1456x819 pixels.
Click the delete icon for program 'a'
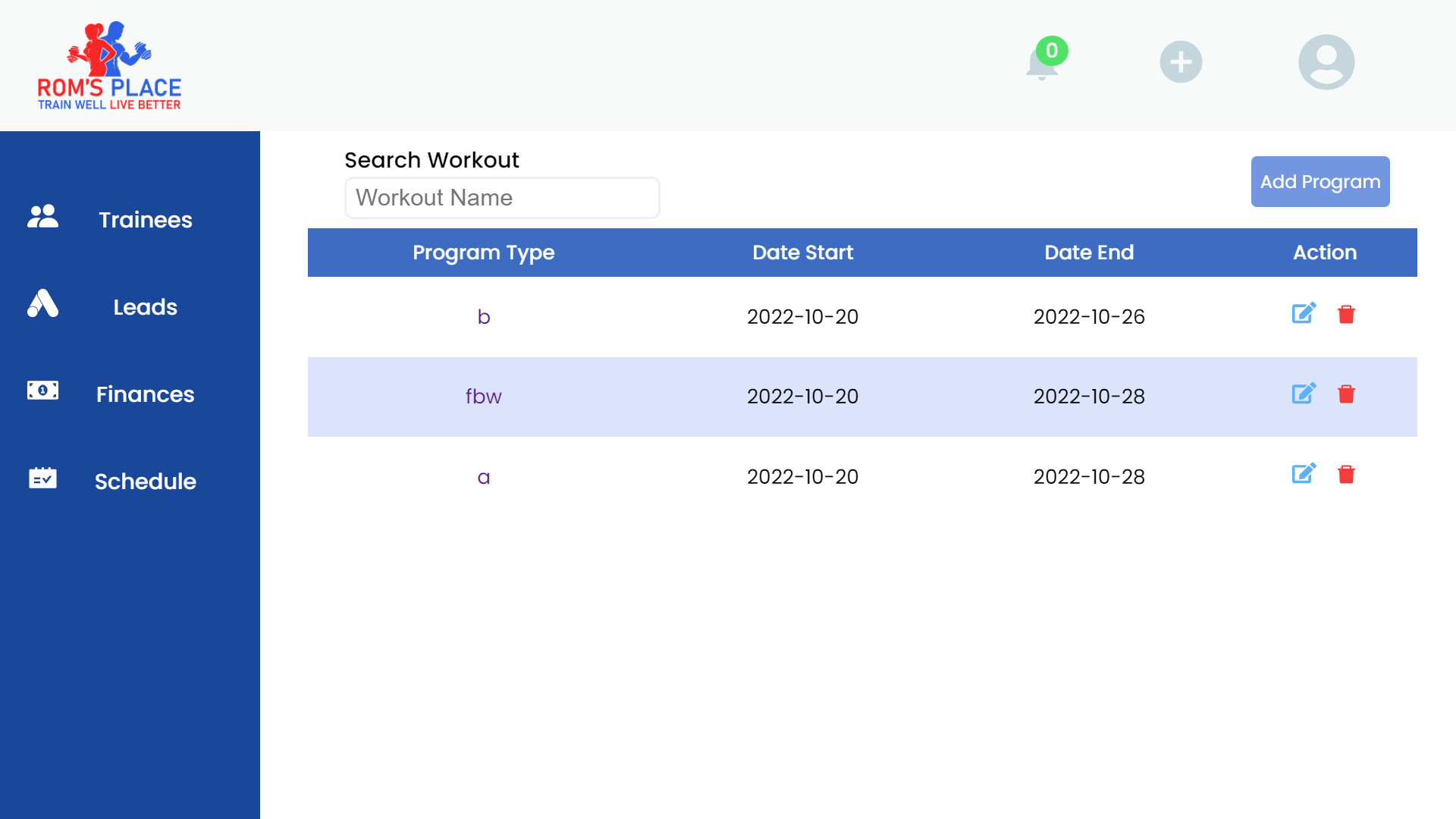pyautogui.click(x=1346, y=474)
